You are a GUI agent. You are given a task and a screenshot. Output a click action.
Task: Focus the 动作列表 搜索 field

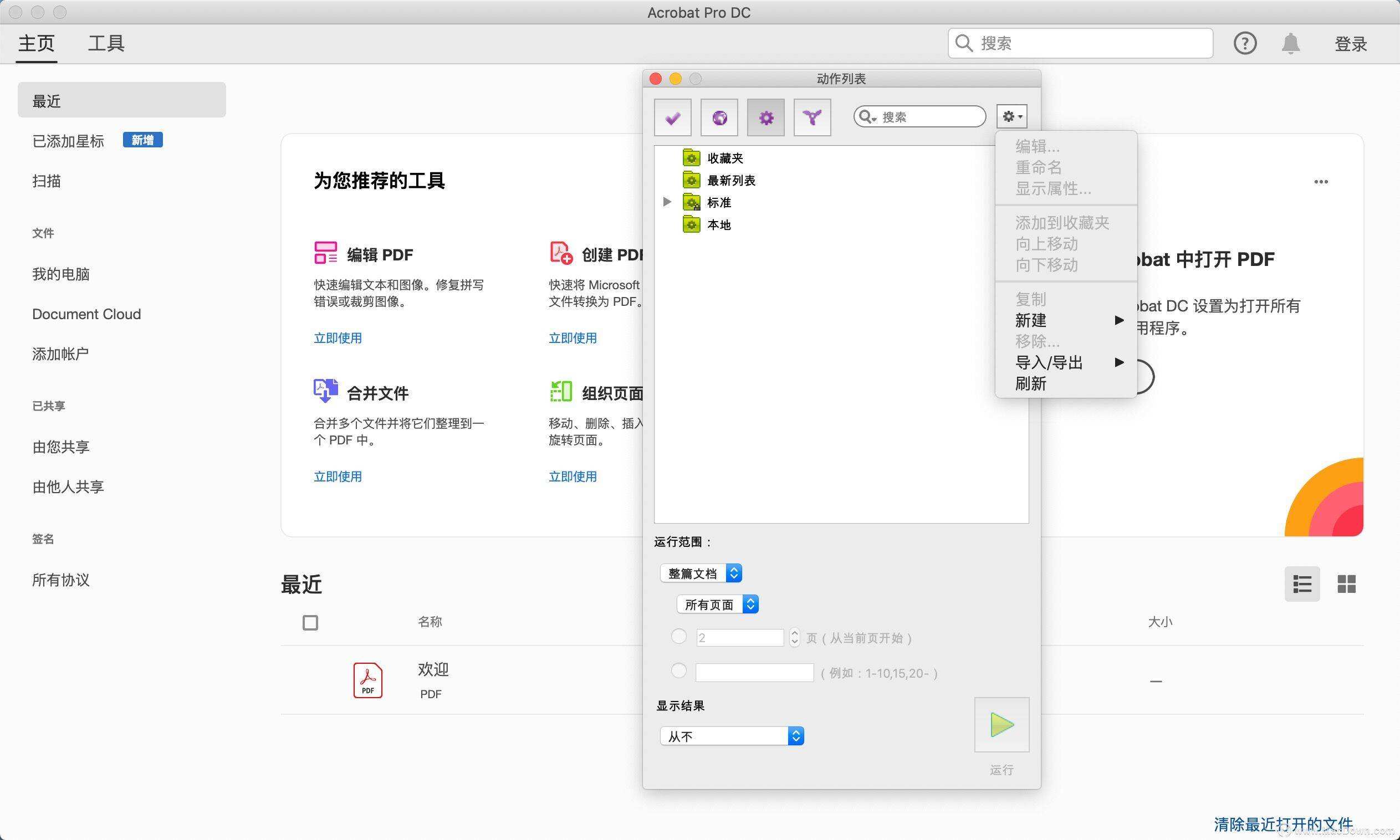pos(920,116)
